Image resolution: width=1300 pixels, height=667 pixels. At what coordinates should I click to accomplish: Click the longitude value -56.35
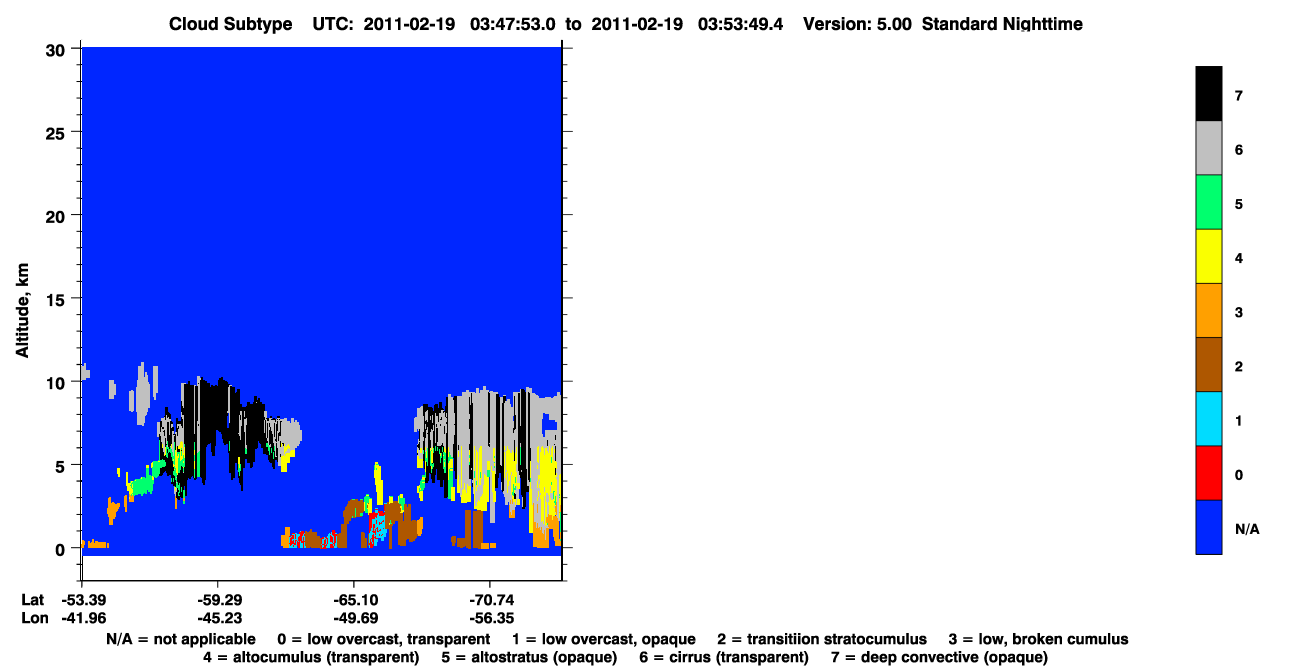tap(490, 617)
